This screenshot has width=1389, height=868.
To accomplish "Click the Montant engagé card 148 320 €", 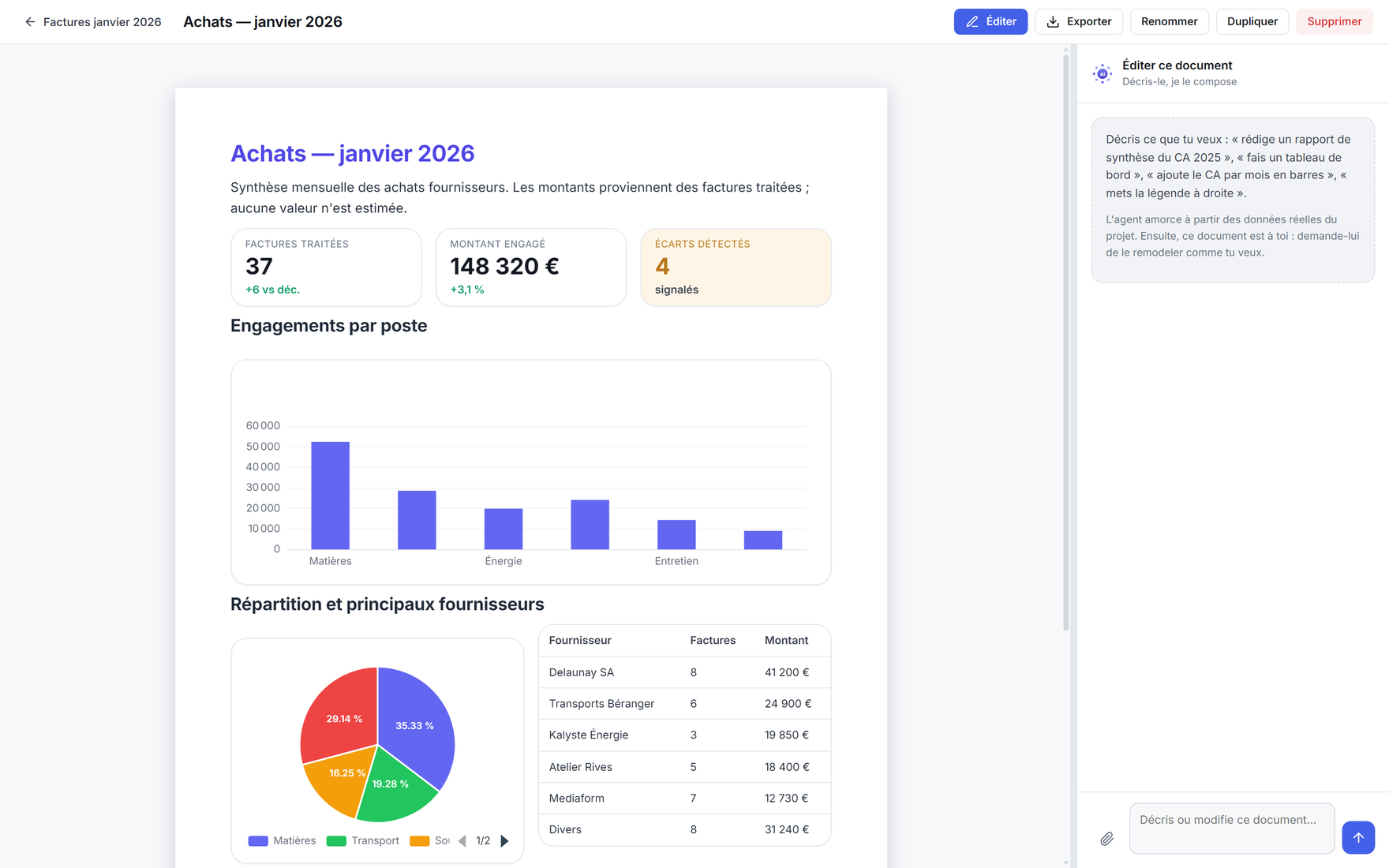I will (x=531, y=268).
